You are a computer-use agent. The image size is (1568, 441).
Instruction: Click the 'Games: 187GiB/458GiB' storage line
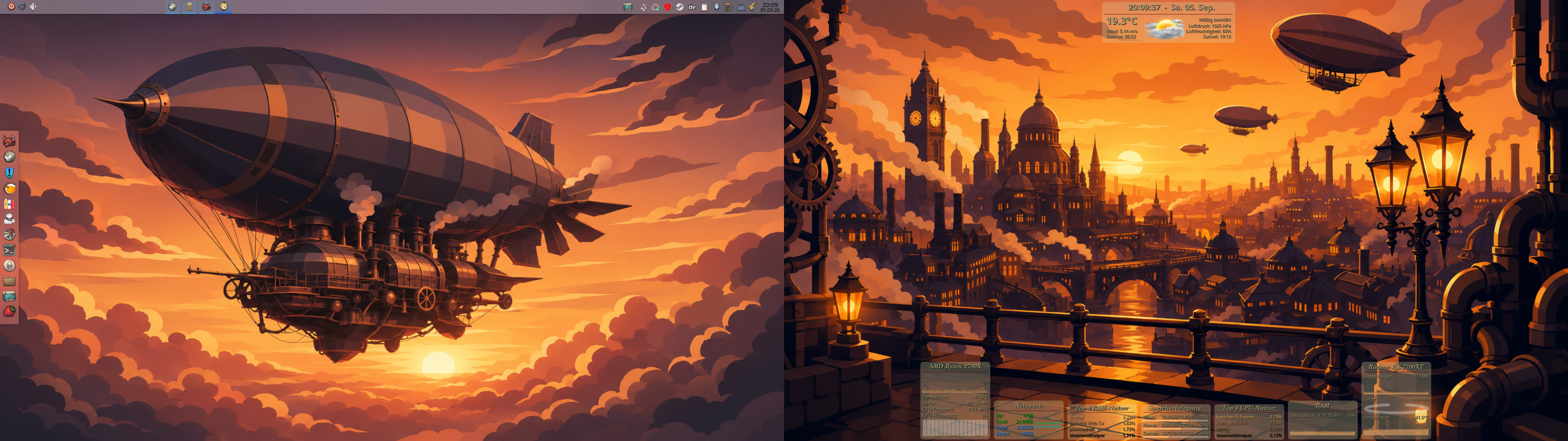tap(1176, 433)
